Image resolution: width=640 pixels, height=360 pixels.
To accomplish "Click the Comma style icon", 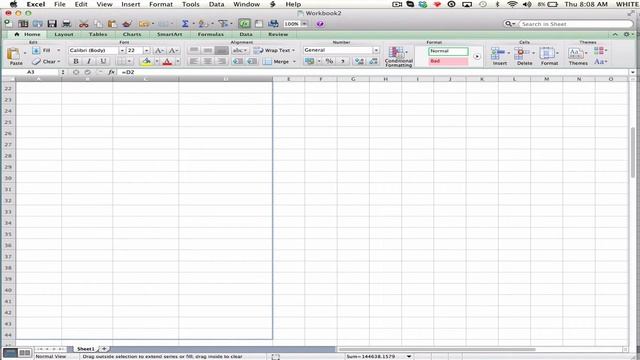I will point(343,61).
